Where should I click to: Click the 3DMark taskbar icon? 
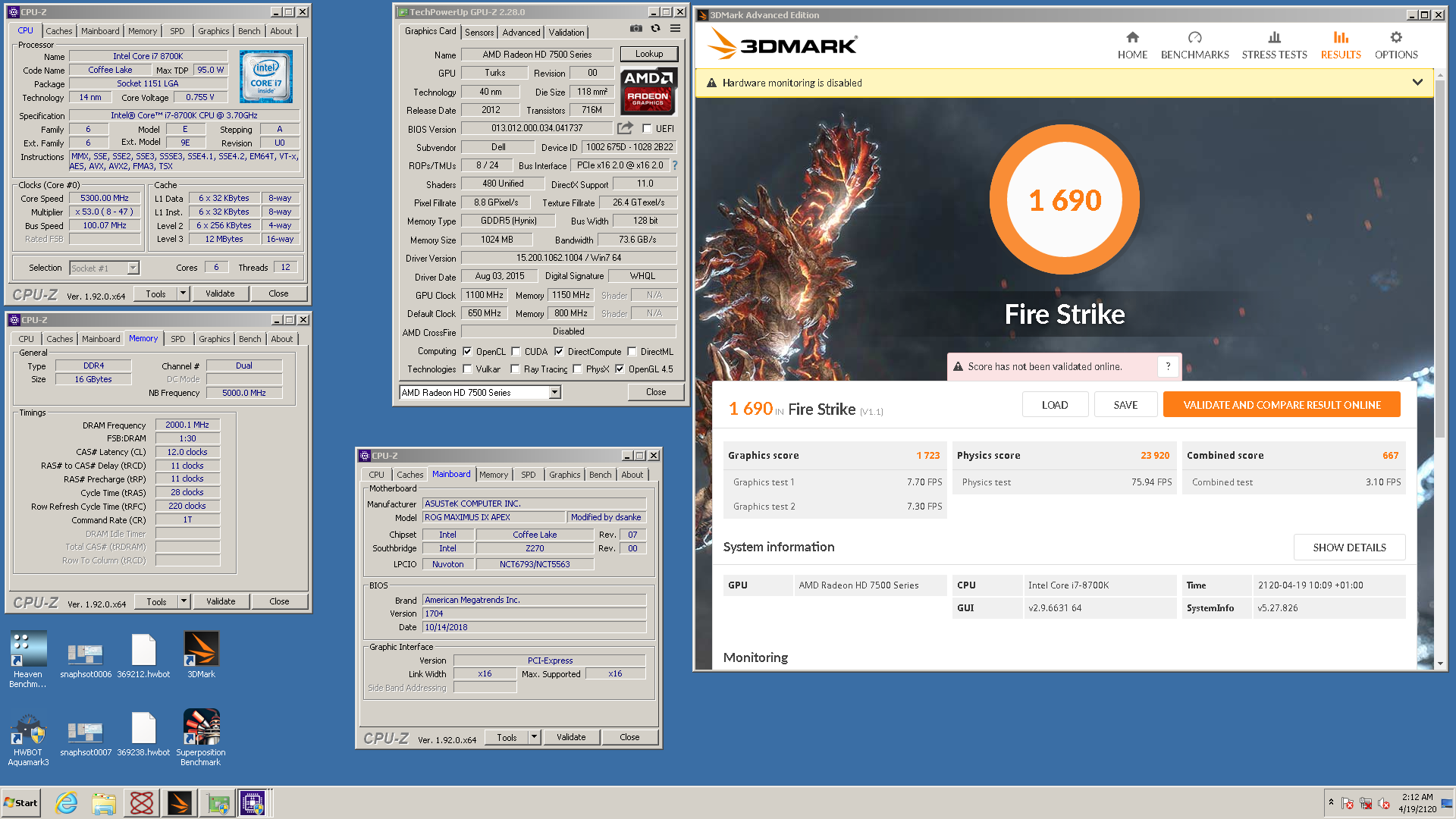180,802
